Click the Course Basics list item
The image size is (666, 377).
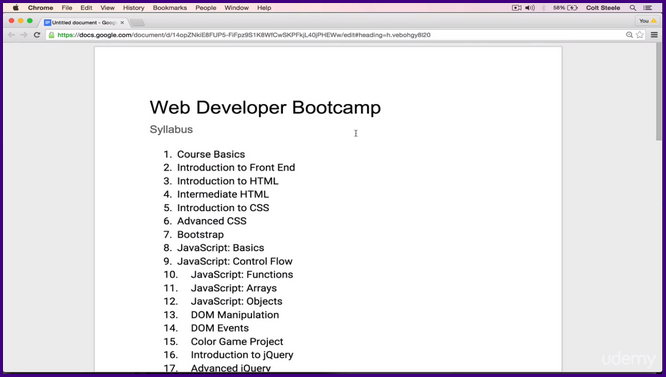211,154
